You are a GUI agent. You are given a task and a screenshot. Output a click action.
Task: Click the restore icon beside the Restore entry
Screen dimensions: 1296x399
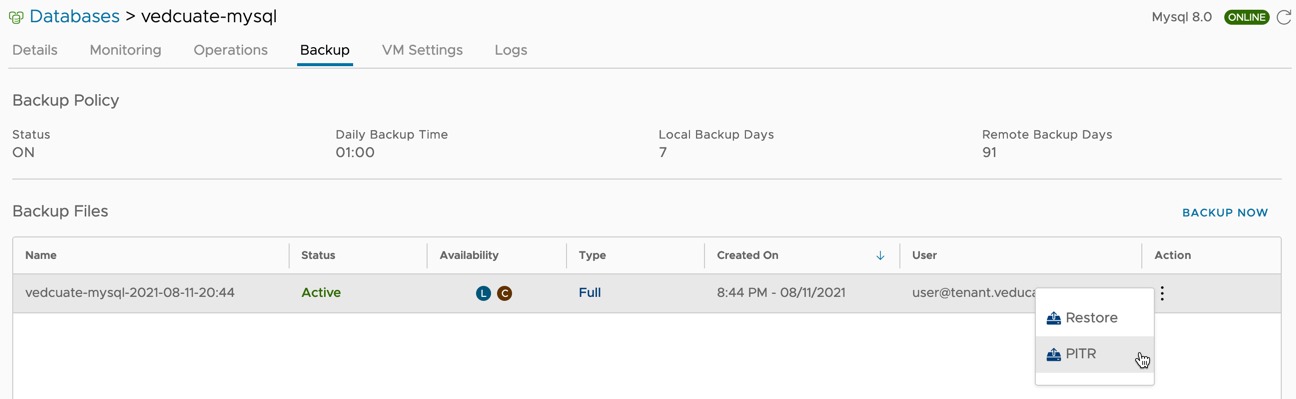tap(1053, 319)
